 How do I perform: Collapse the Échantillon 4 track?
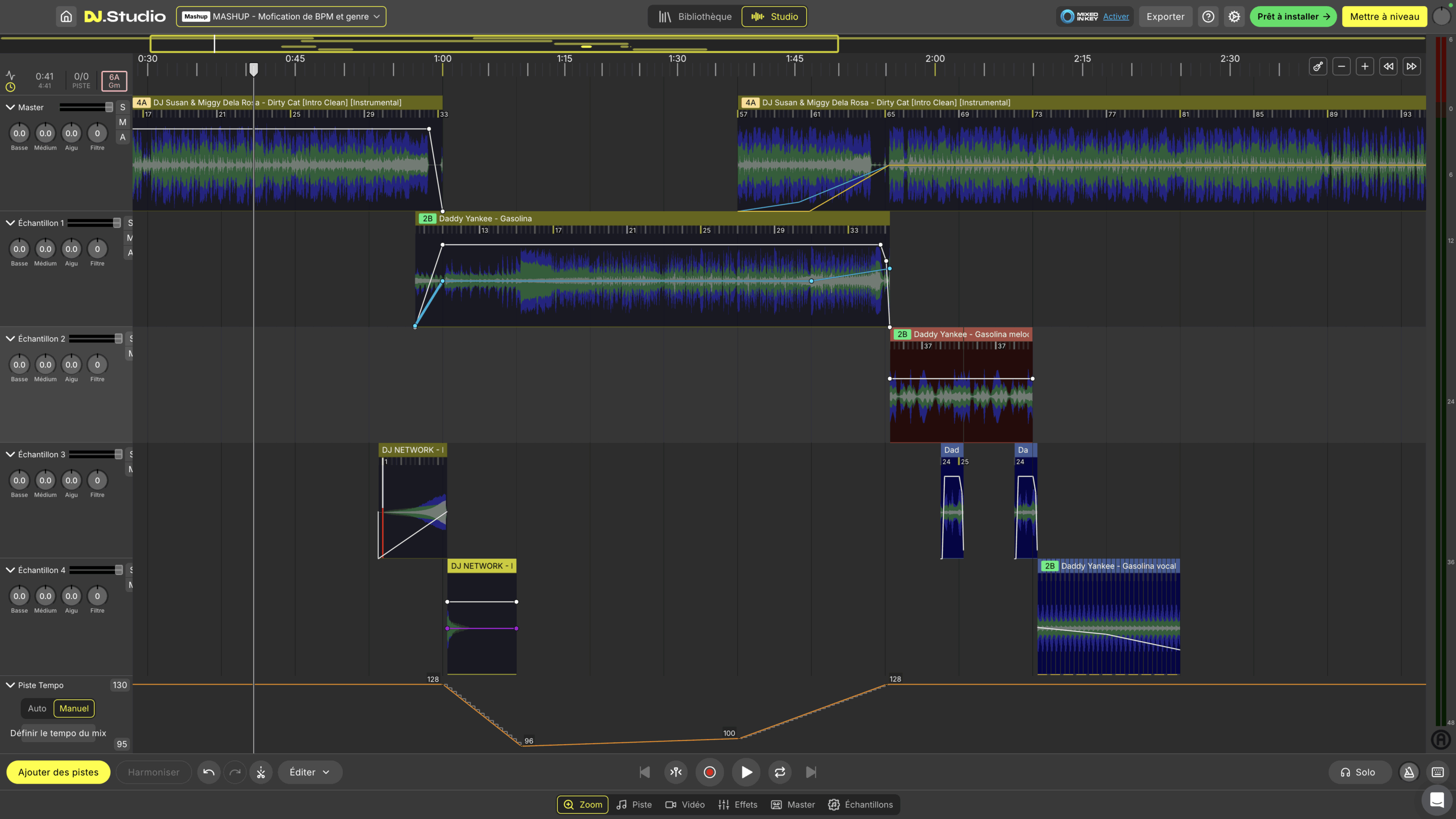click(x=10, y=570)
